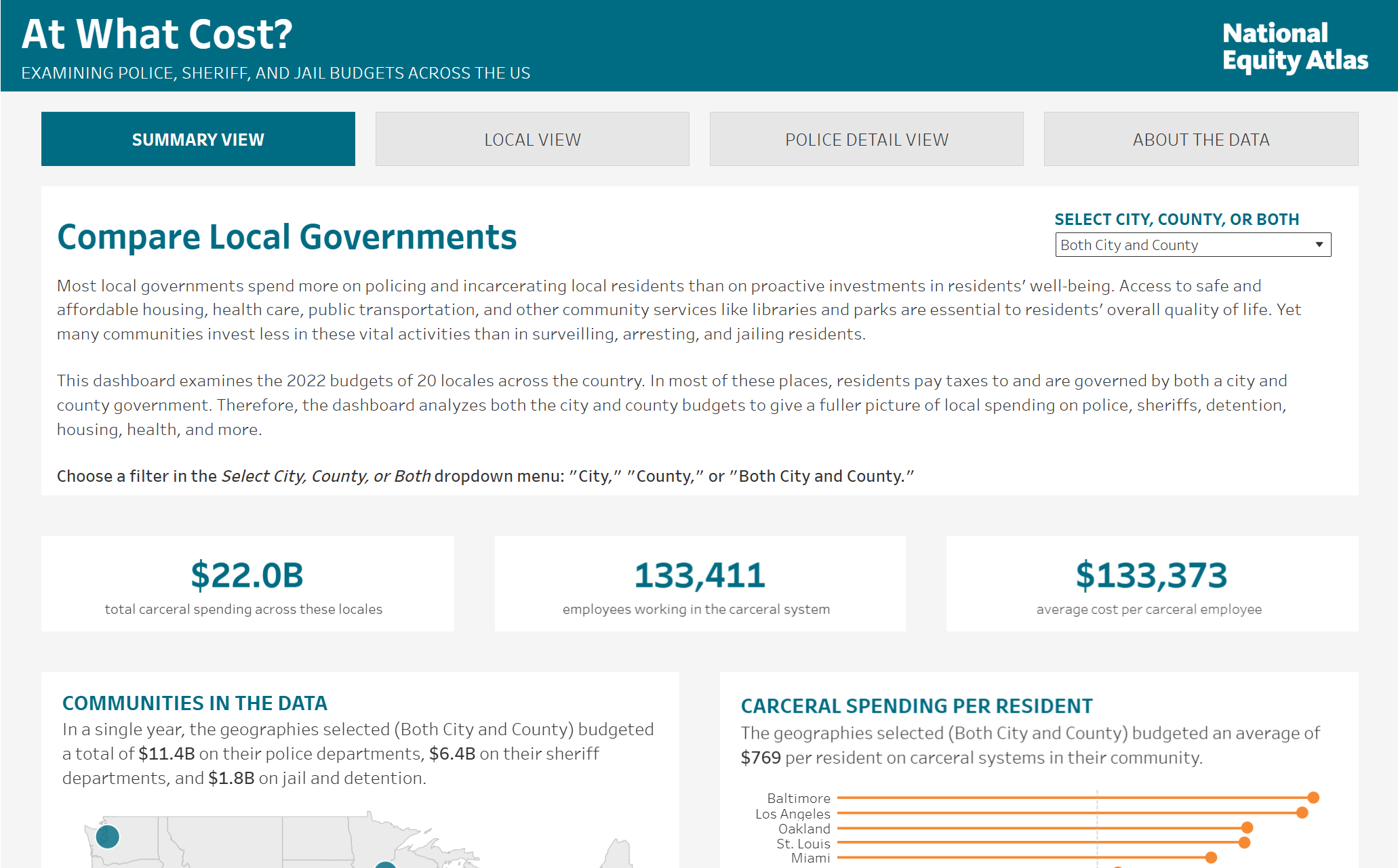Click the St. Louis orange data point
The width and height of the screenshot is (1398, 868).
coord(1244,842)
